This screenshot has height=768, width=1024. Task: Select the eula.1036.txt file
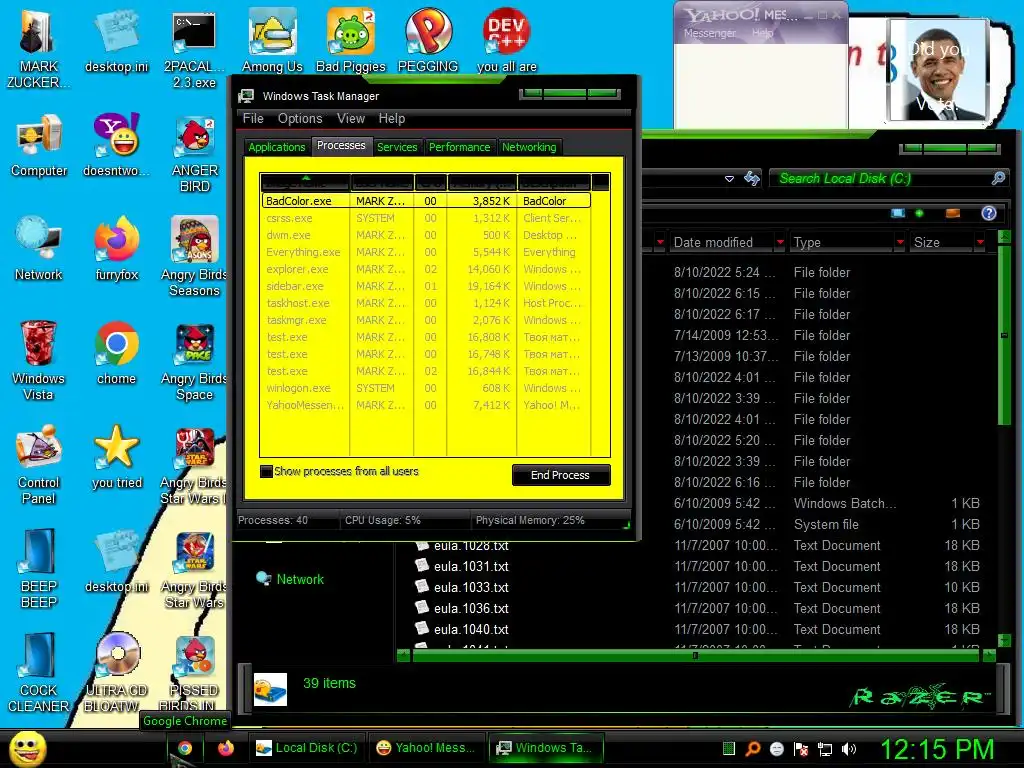(x=462, y=608)
